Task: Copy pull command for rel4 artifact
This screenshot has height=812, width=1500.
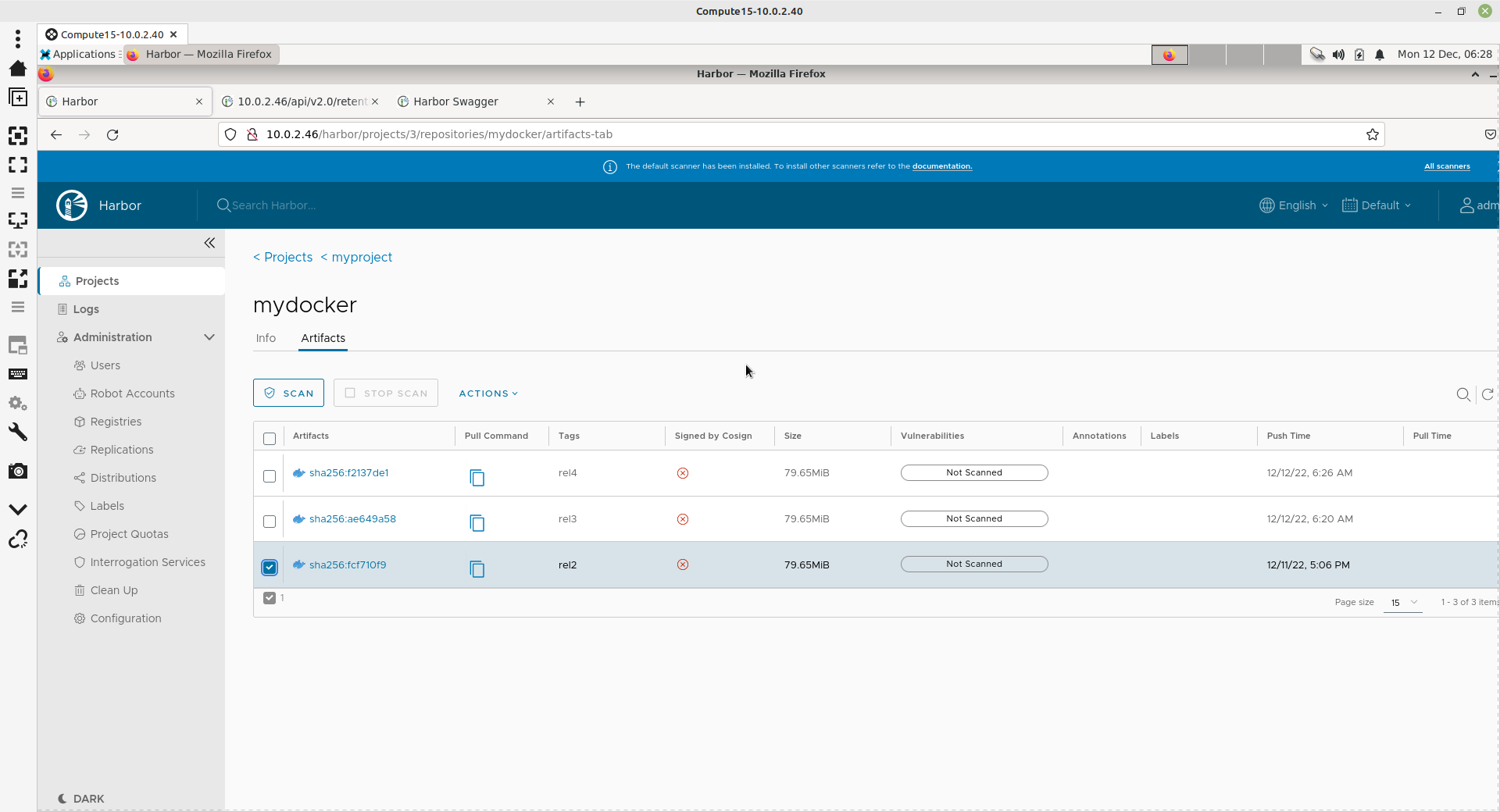Action: pos(477,477)
